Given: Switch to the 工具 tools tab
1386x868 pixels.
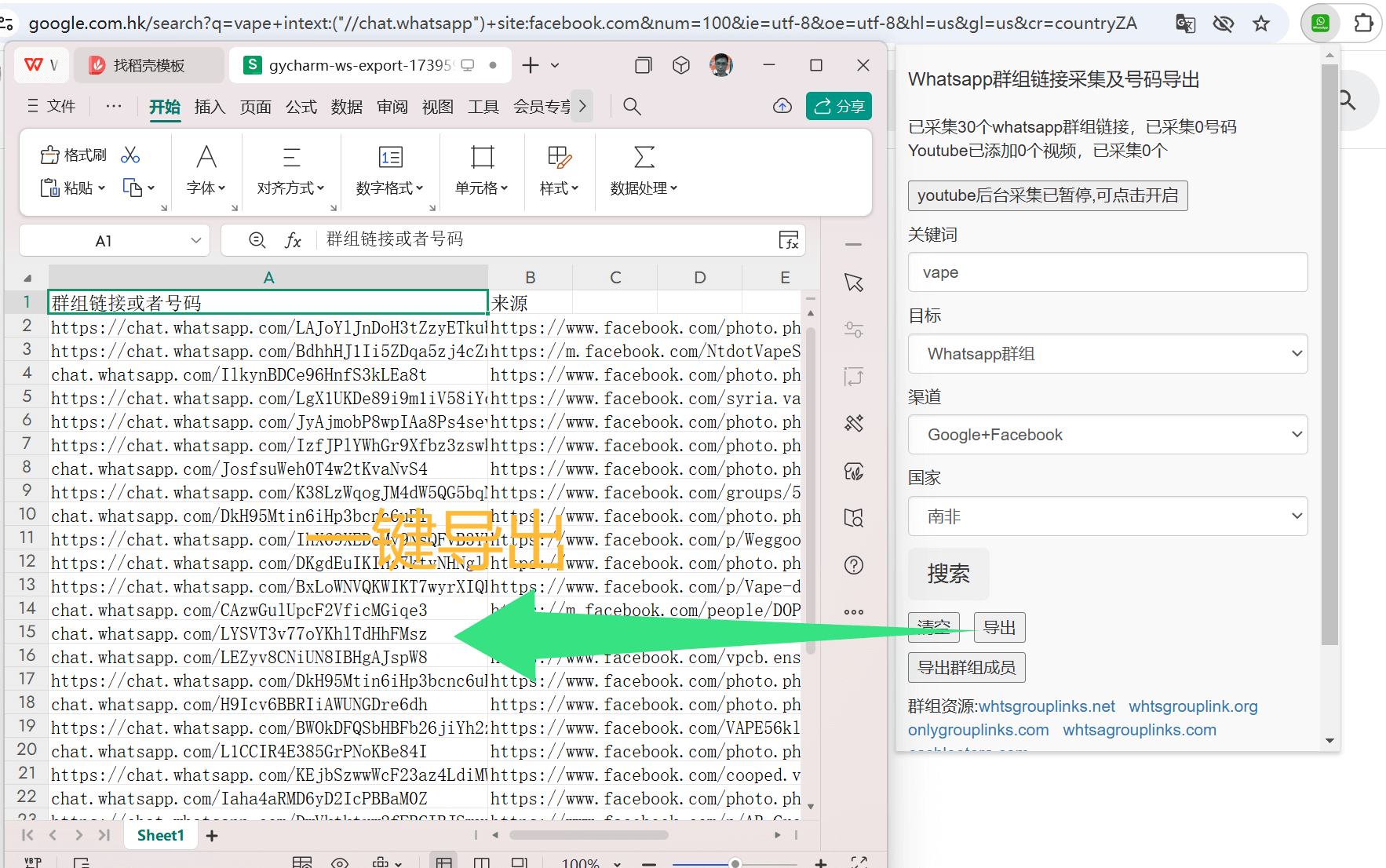Looking at the screenshot, I should point(483,107).
